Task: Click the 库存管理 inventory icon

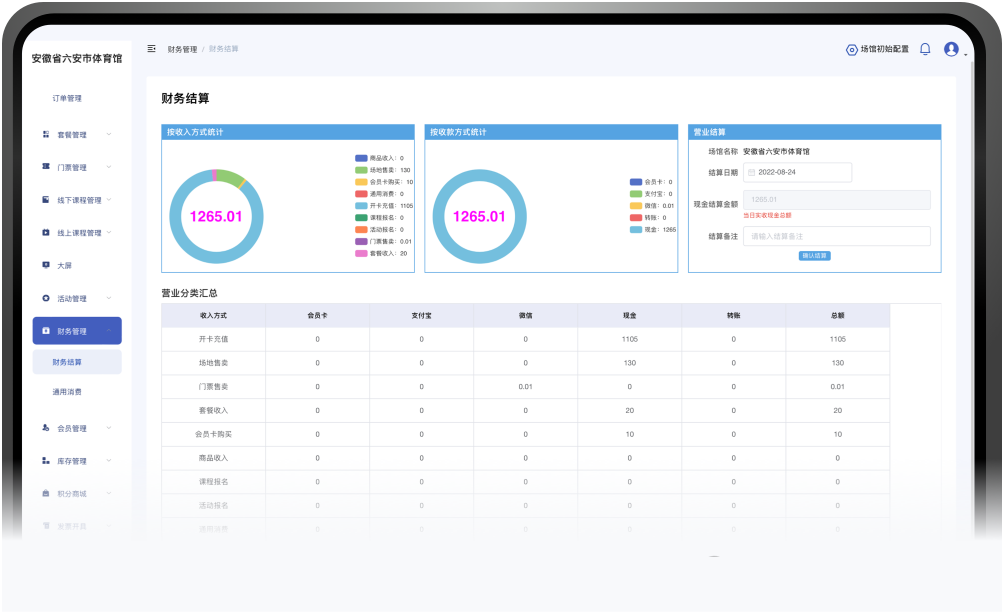Action: tap(46, 461)
